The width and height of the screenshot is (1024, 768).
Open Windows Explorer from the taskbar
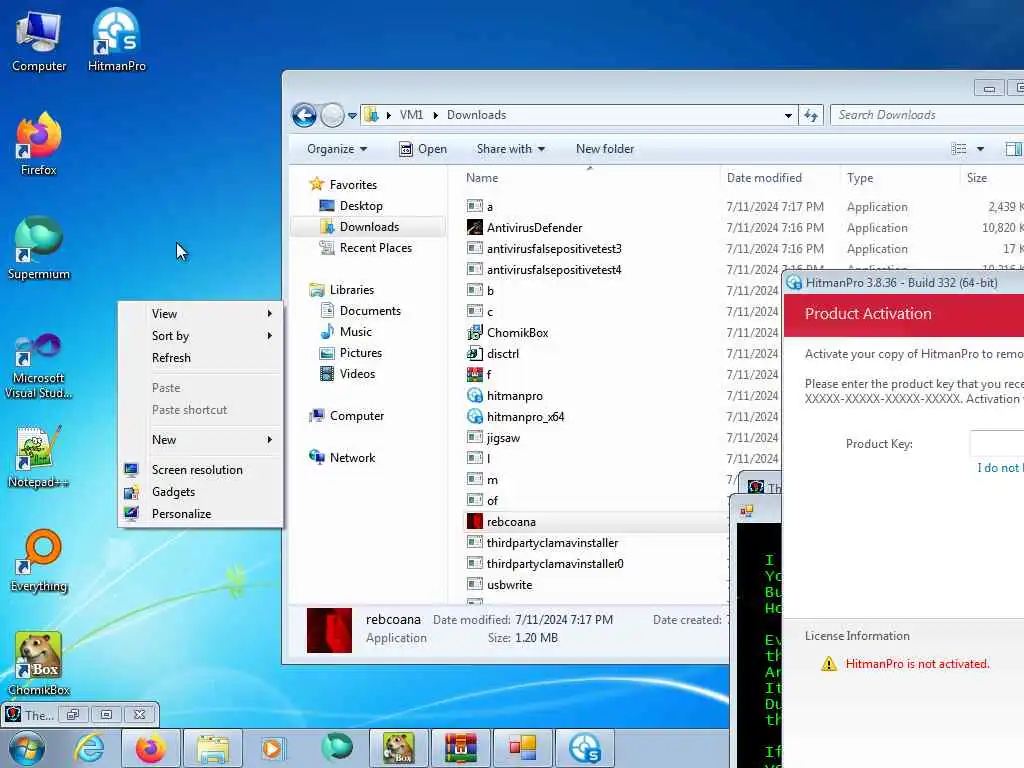click(213, 748)
